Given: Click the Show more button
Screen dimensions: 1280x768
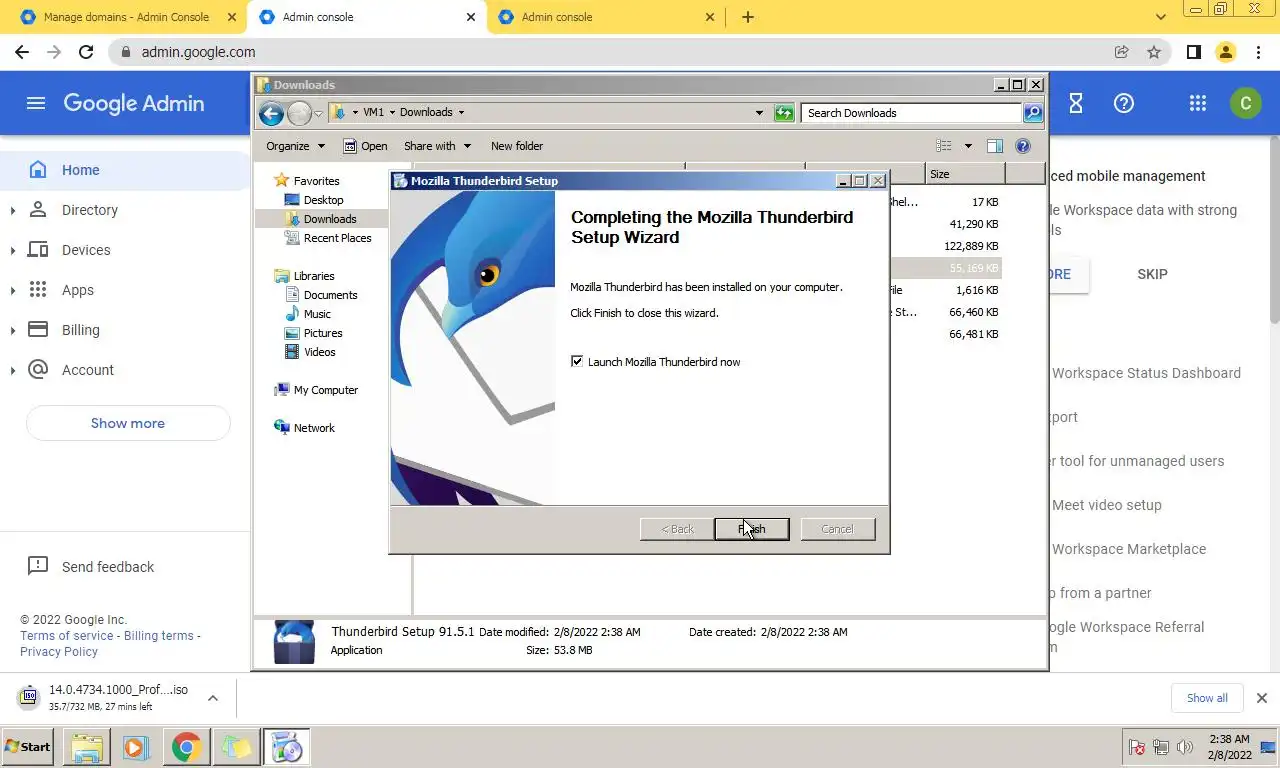Looking at the screenshot, I should 128,423.
